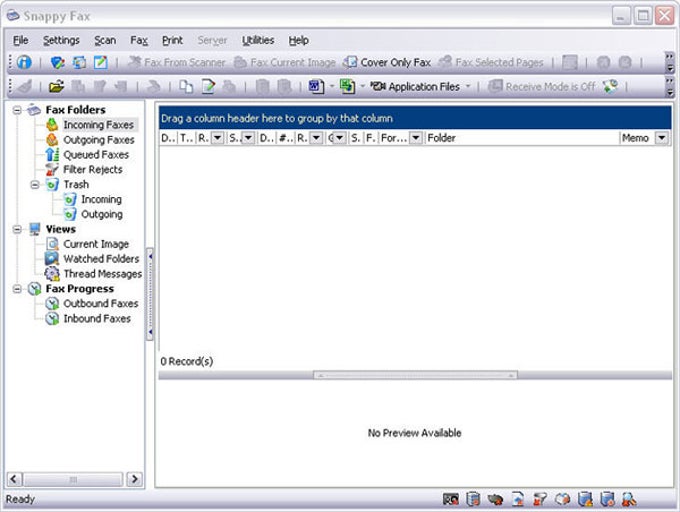Click the Cover Only Fax button label
The width and height of the screenshot is (680, 512).
tap(396, 63)
